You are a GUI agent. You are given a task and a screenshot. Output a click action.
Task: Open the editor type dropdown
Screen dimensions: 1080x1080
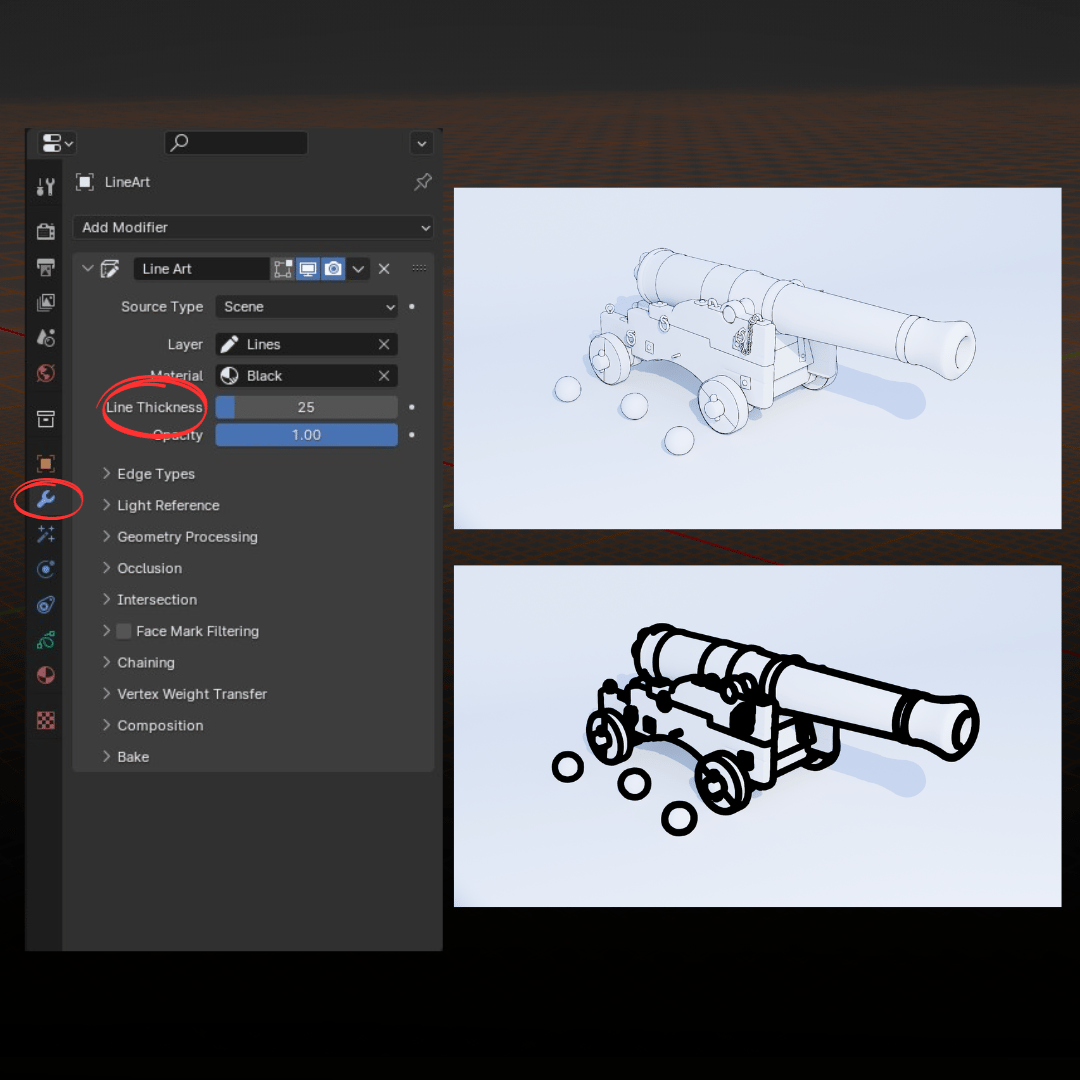coord(56,143)
